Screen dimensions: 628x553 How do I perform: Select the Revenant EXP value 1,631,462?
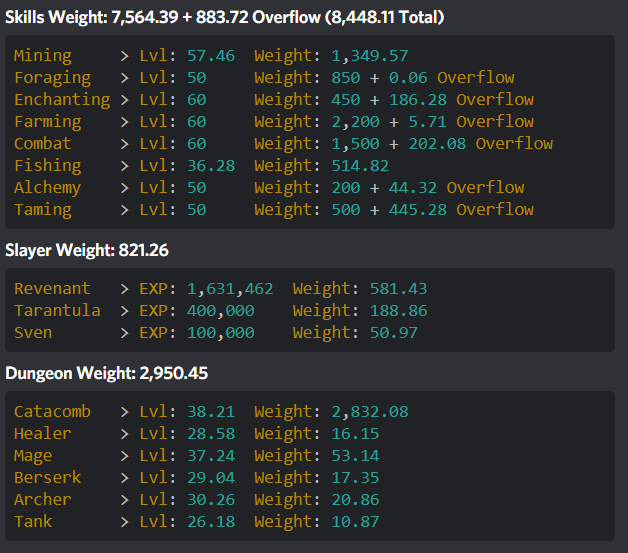click(x=230, y=289)
